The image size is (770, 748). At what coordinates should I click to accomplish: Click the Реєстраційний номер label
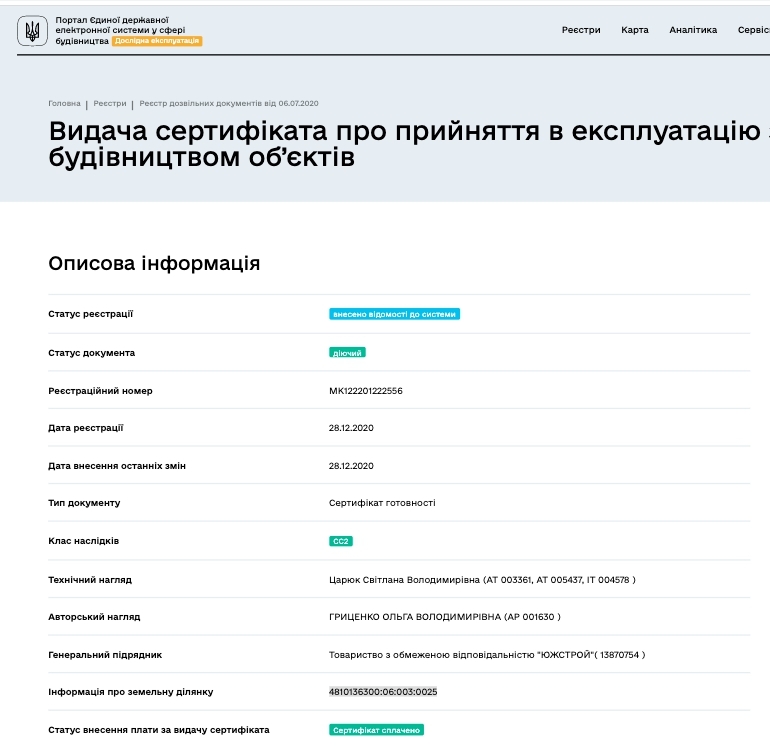point(100,391)
